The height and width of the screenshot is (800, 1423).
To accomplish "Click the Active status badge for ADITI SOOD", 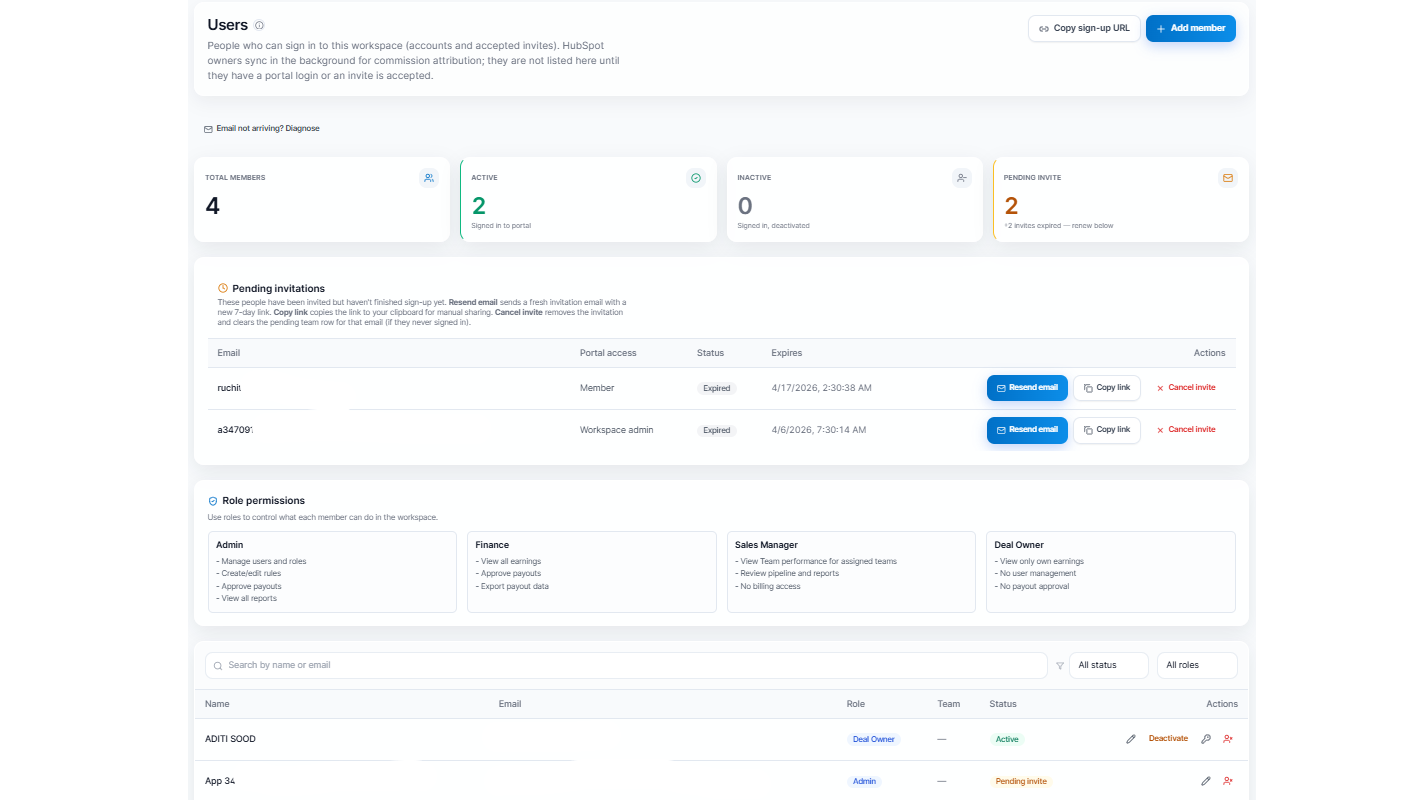I will click(1007, 739).
